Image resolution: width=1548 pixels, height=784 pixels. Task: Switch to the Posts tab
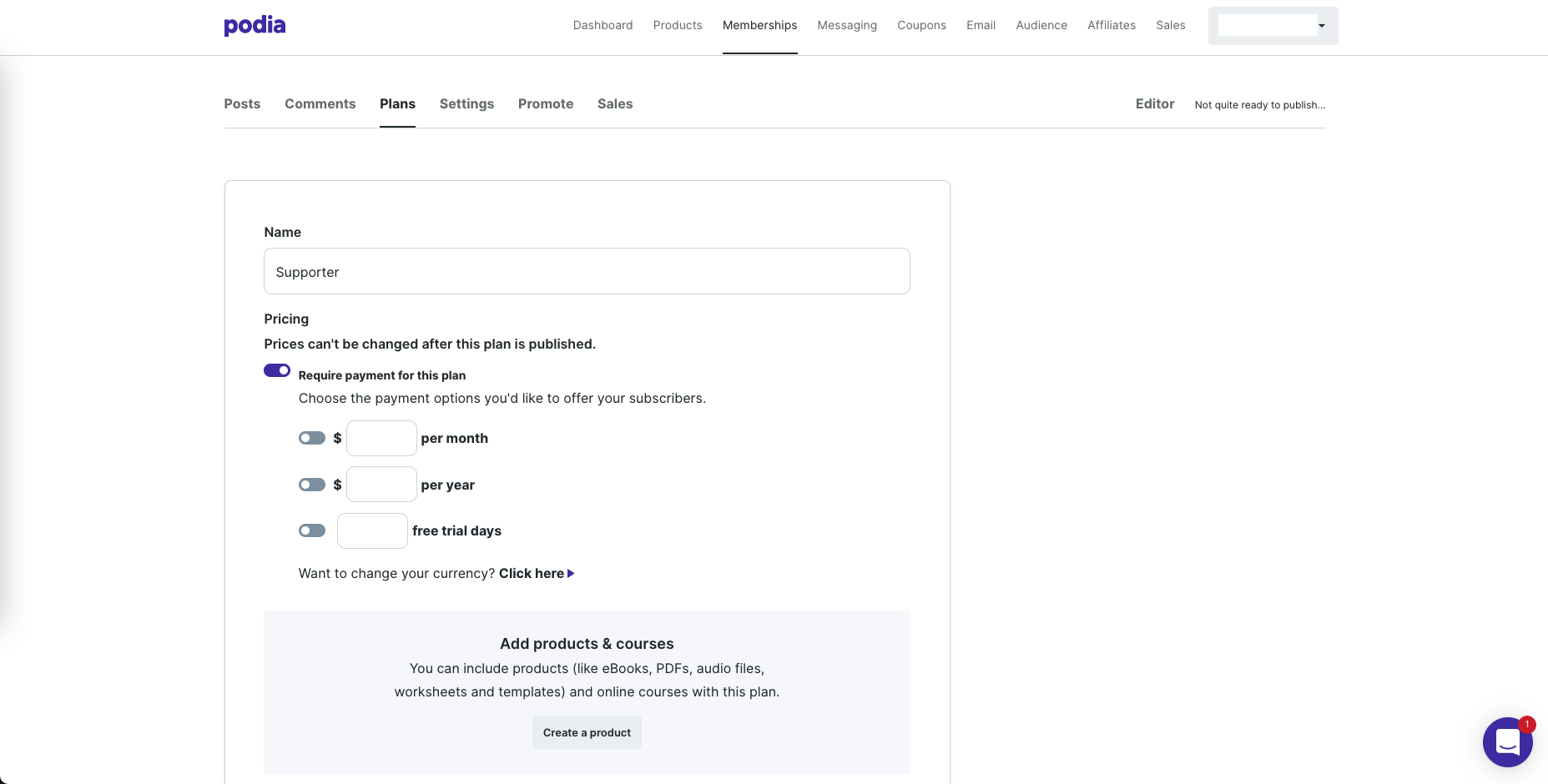(x=242, y=103)
